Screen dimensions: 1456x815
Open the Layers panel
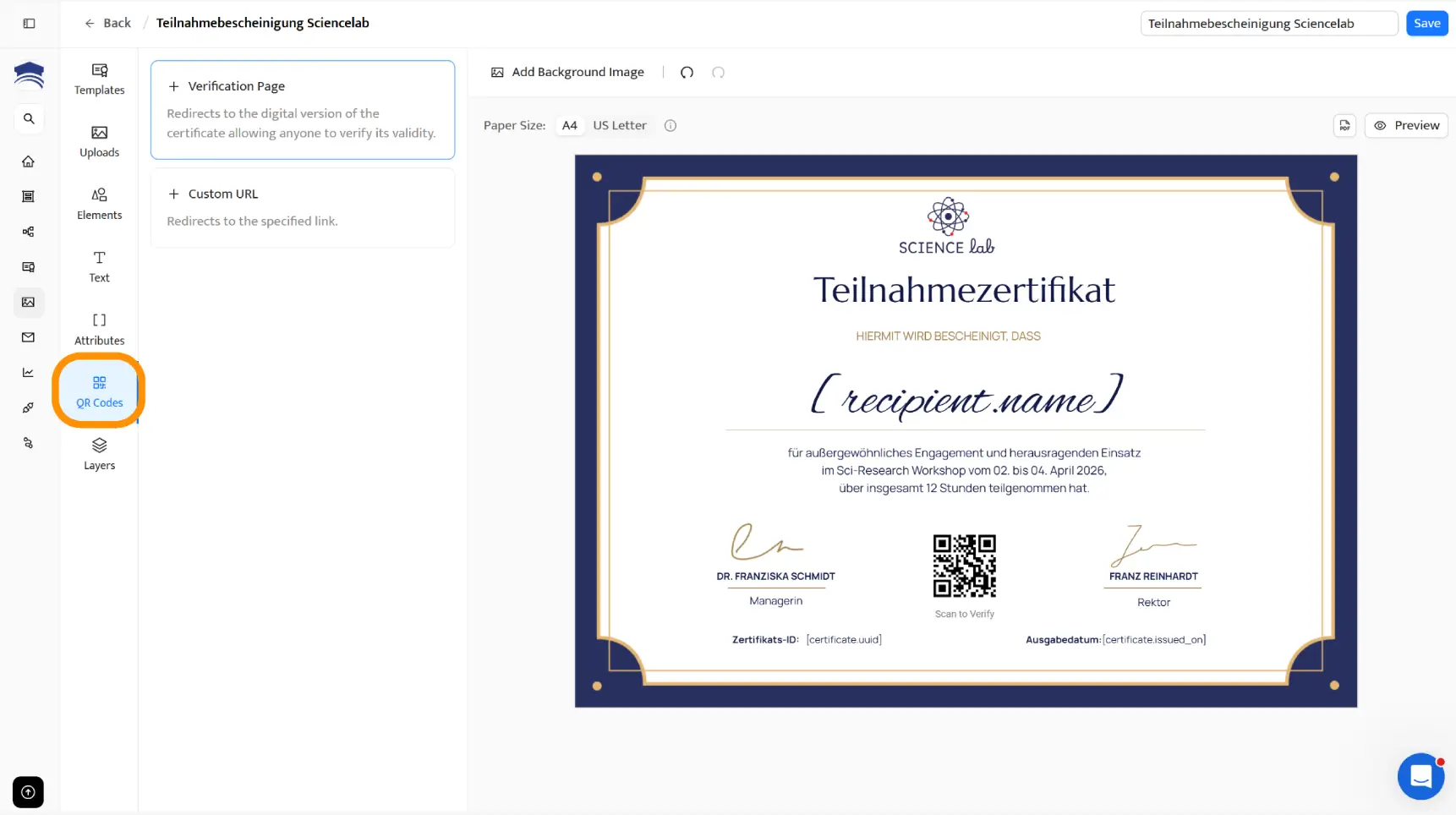pos(99,455)
